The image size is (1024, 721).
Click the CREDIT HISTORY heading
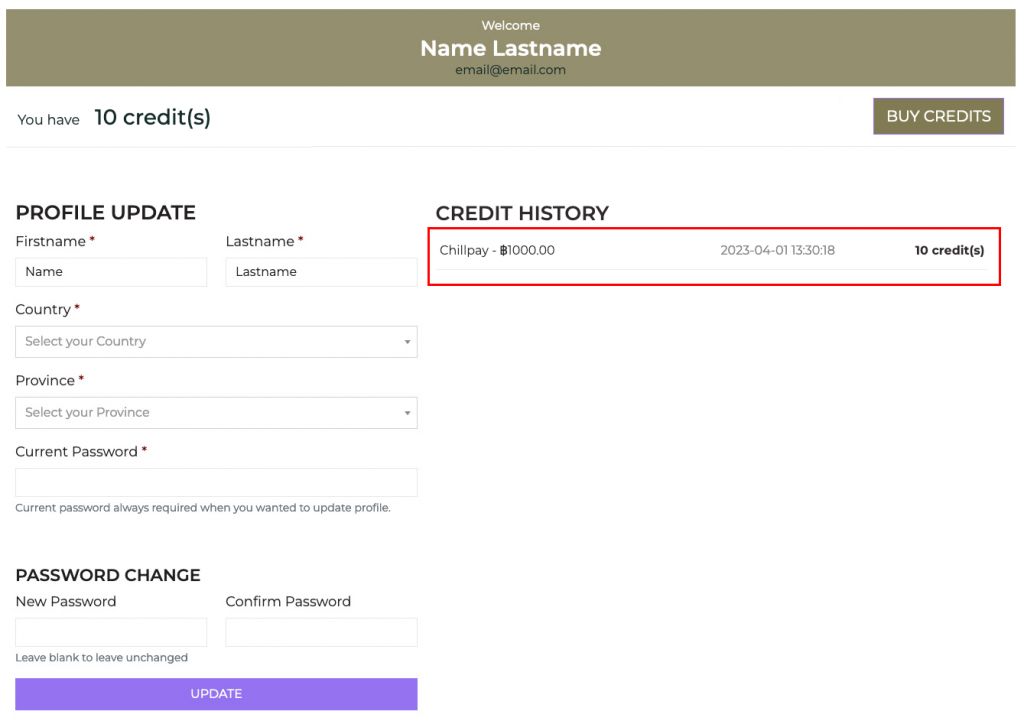tap(522, 213)
